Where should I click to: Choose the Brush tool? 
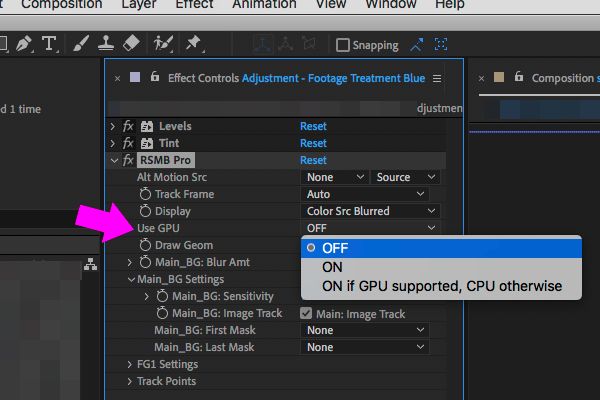(x=80, y=44)
